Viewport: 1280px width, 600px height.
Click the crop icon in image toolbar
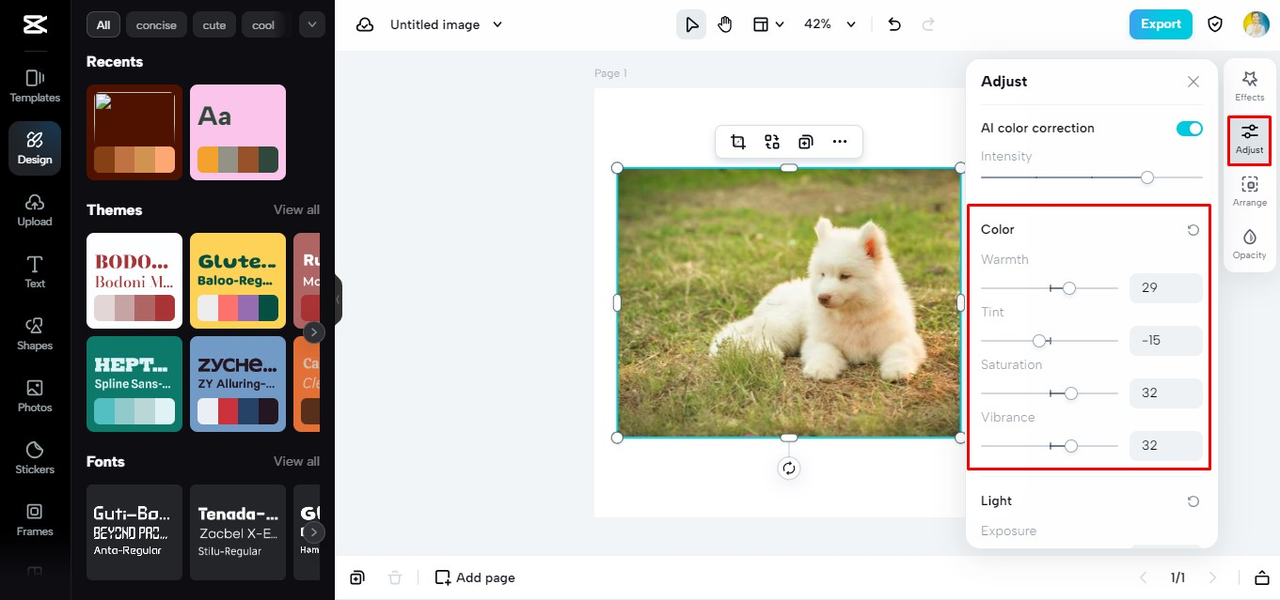[738, 142]
